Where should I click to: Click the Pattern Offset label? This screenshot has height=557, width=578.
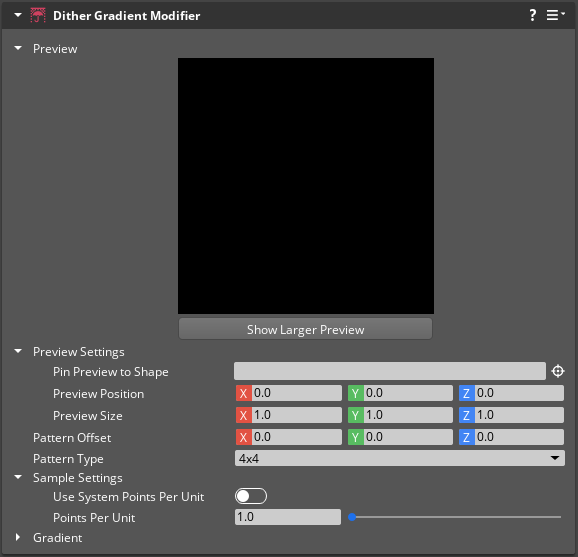(x=72, y=438)
